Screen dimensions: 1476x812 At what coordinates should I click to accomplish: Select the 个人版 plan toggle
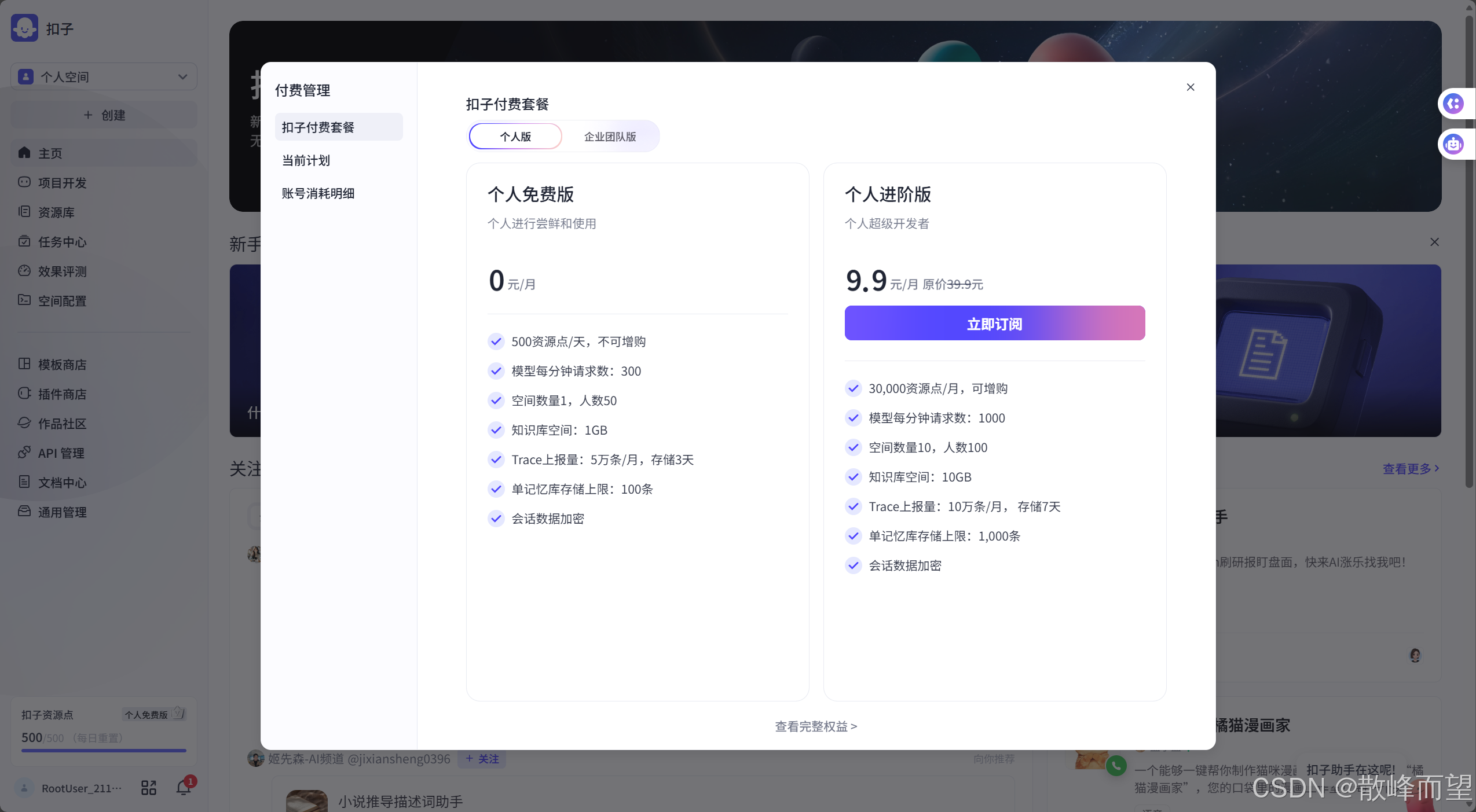(x=515, y=137)
